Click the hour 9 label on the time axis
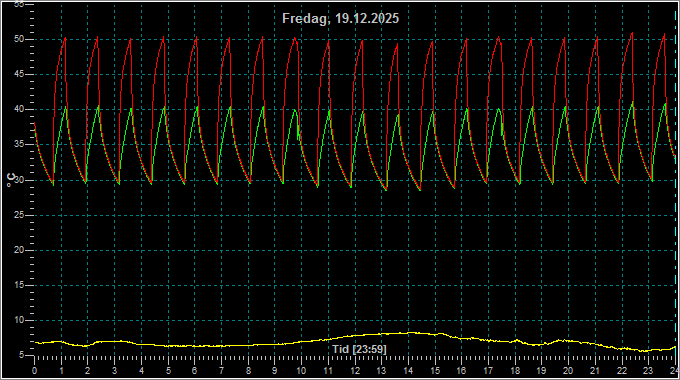Screen dimensions: 680x380 coord(275,371)
